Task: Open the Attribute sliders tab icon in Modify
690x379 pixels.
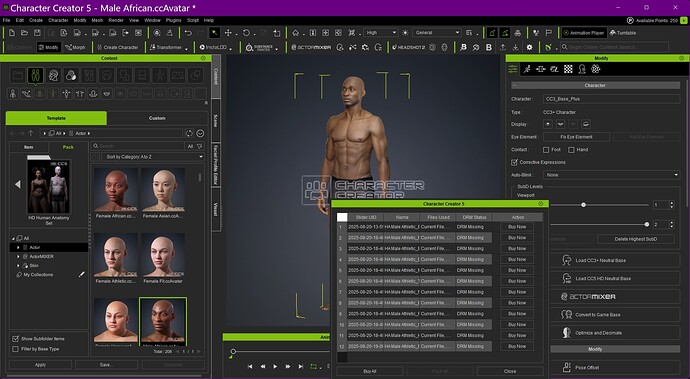Action: (513, 69)
